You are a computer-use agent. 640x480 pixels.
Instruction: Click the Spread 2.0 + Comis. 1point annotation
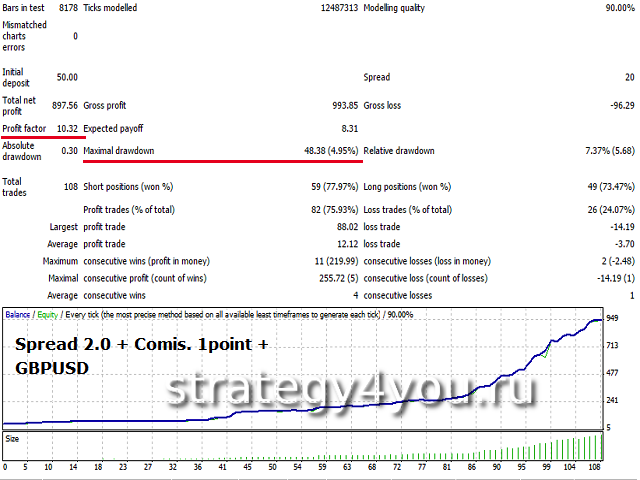coord(140,344)
